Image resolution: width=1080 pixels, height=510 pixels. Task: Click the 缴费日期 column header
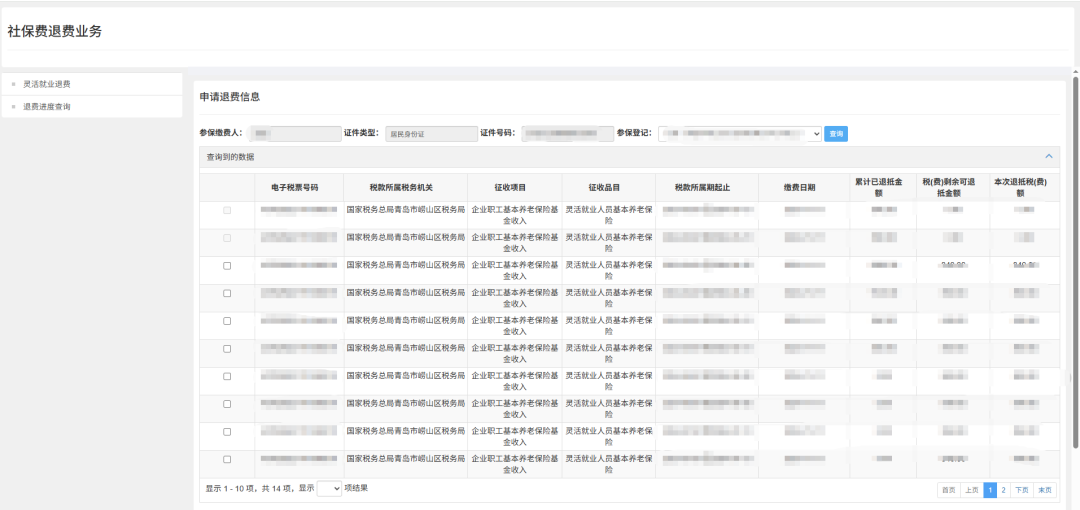[x=804, y=187]
